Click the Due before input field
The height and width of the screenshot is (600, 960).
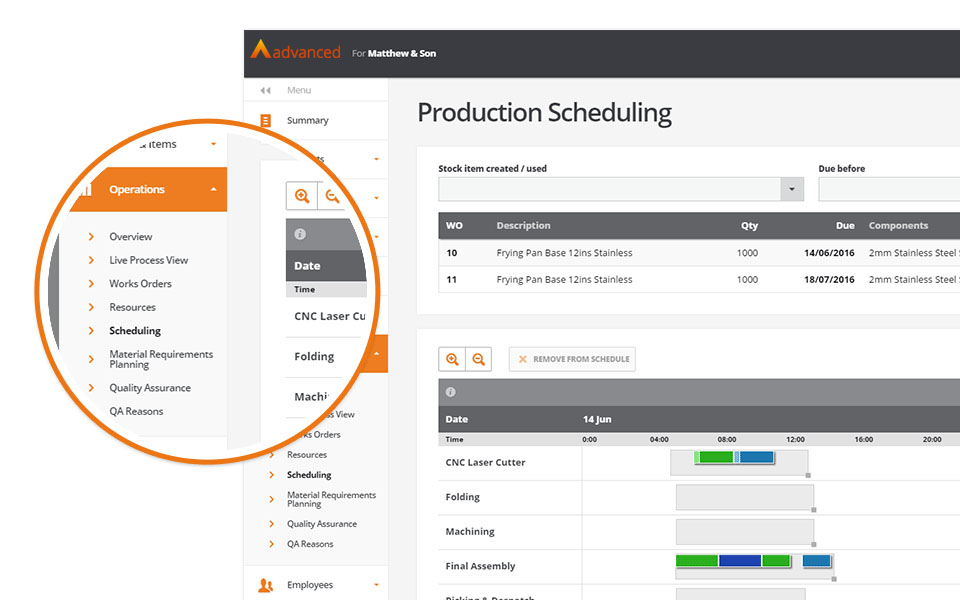[x=889, y=189]
